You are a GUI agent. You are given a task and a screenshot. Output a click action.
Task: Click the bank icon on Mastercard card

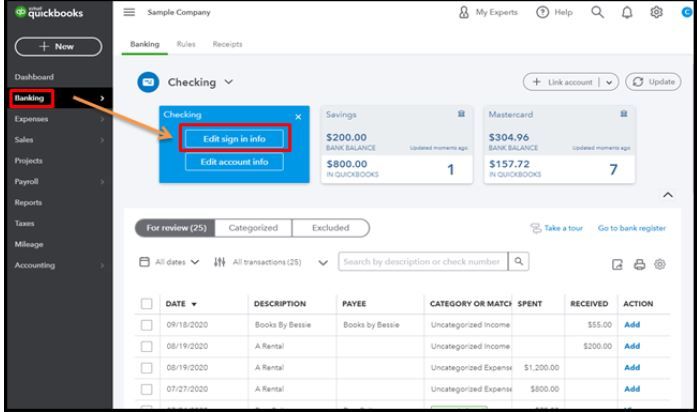(x=624, y=114)
